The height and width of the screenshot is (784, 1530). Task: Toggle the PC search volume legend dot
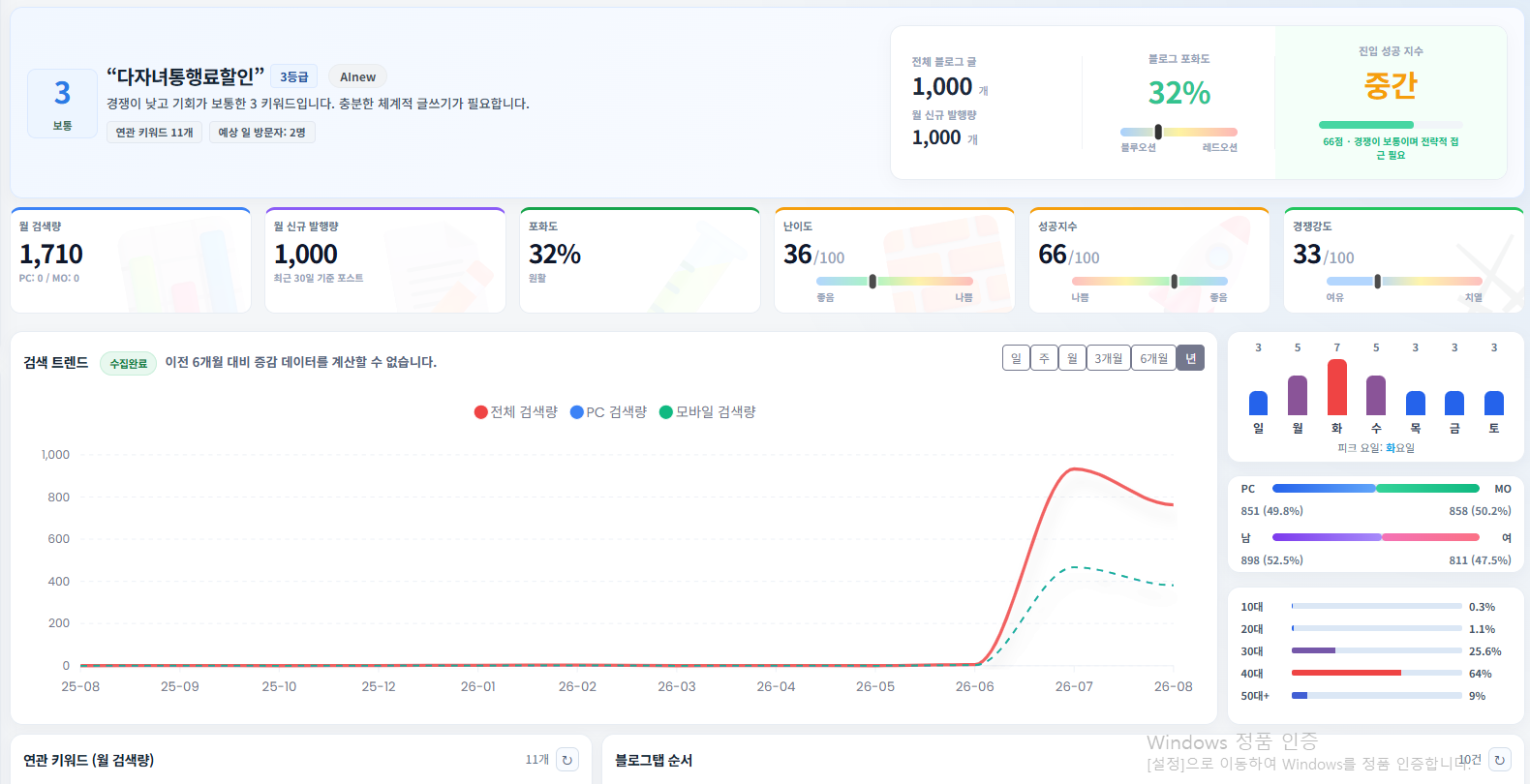(577, 412)
